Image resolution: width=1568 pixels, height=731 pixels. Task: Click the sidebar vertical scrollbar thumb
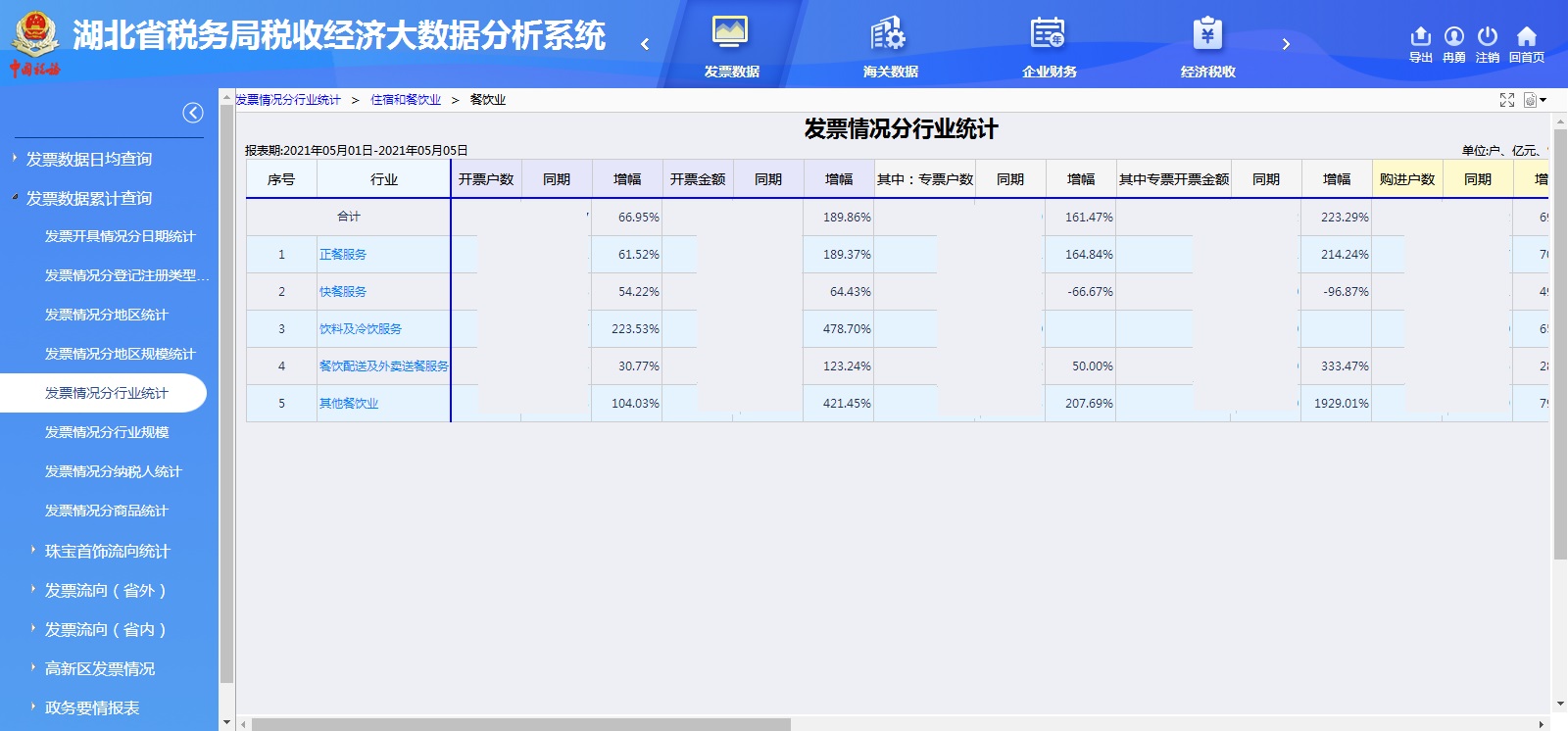[227, 392]
